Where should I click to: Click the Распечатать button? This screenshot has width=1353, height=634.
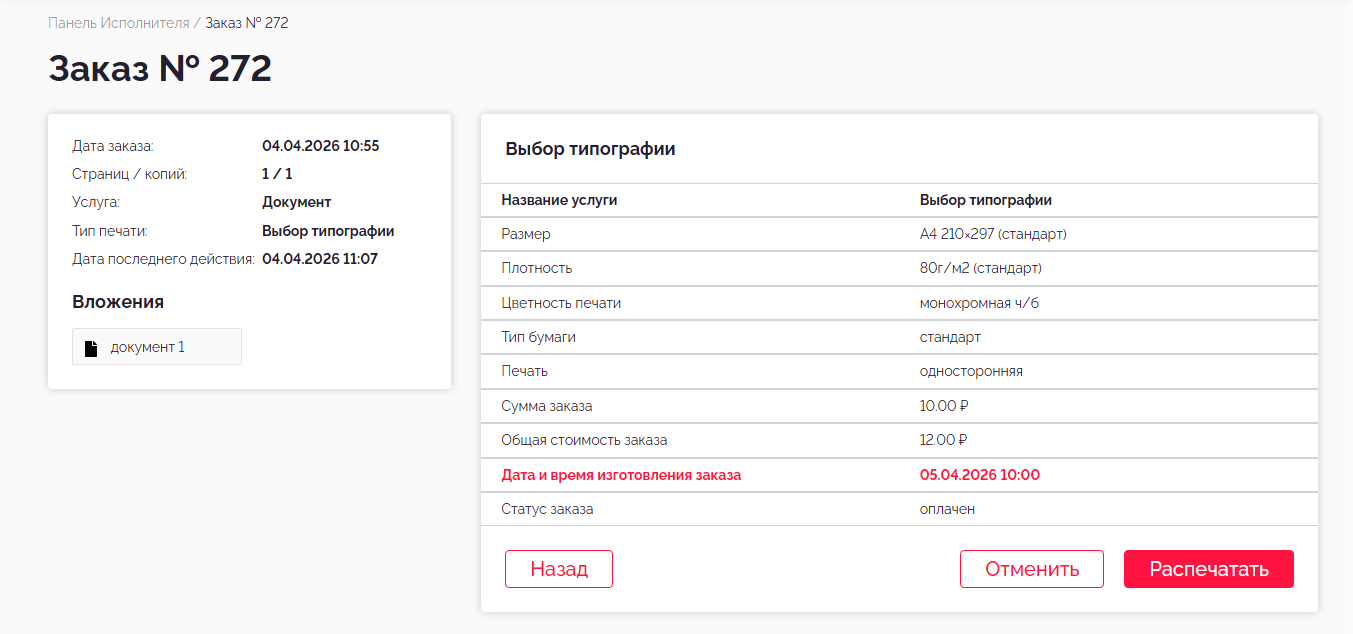[x=1208, y=569]
